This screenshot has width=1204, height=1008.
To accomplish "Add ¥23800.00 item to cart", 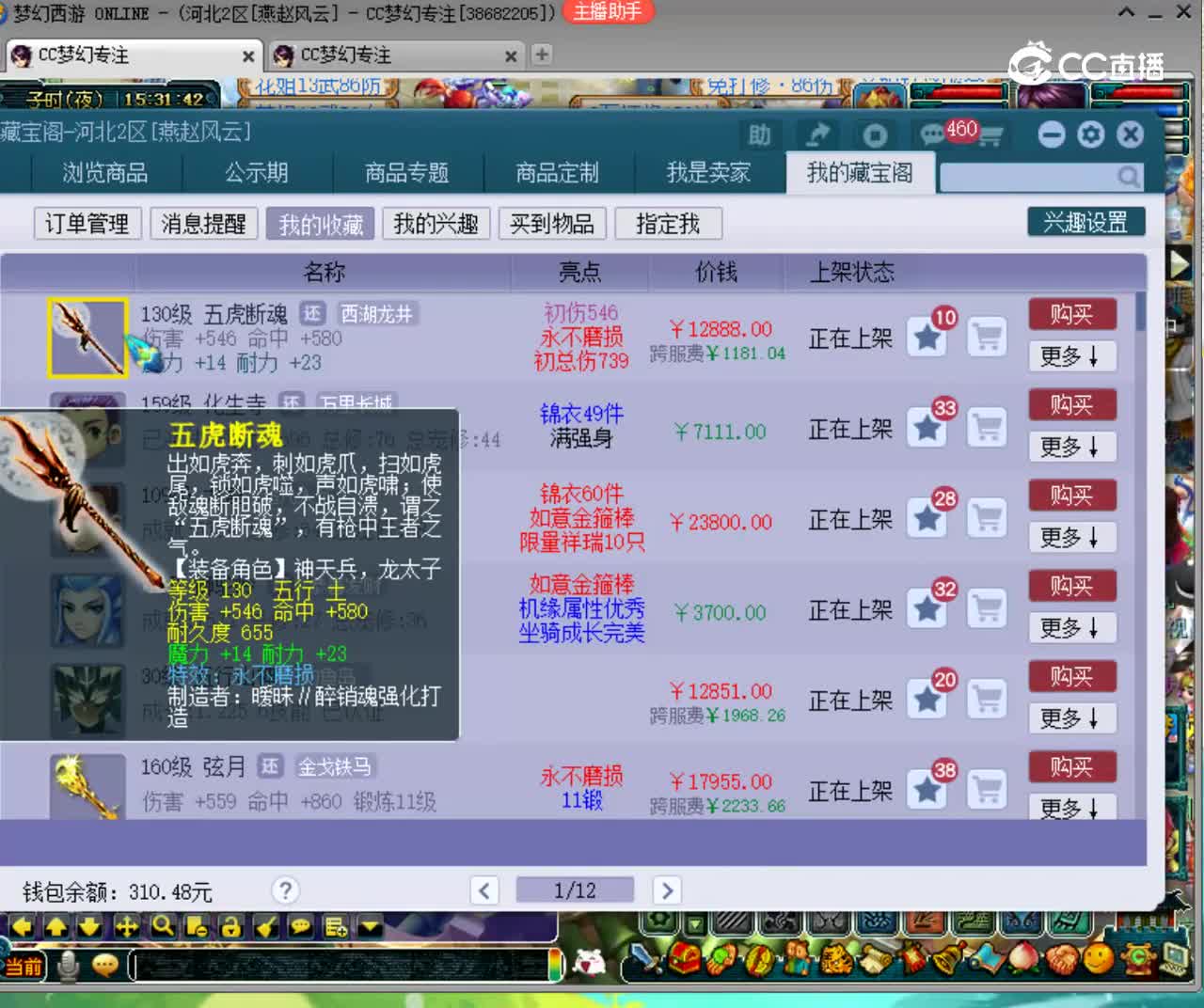I will click(x=987, y=518).
